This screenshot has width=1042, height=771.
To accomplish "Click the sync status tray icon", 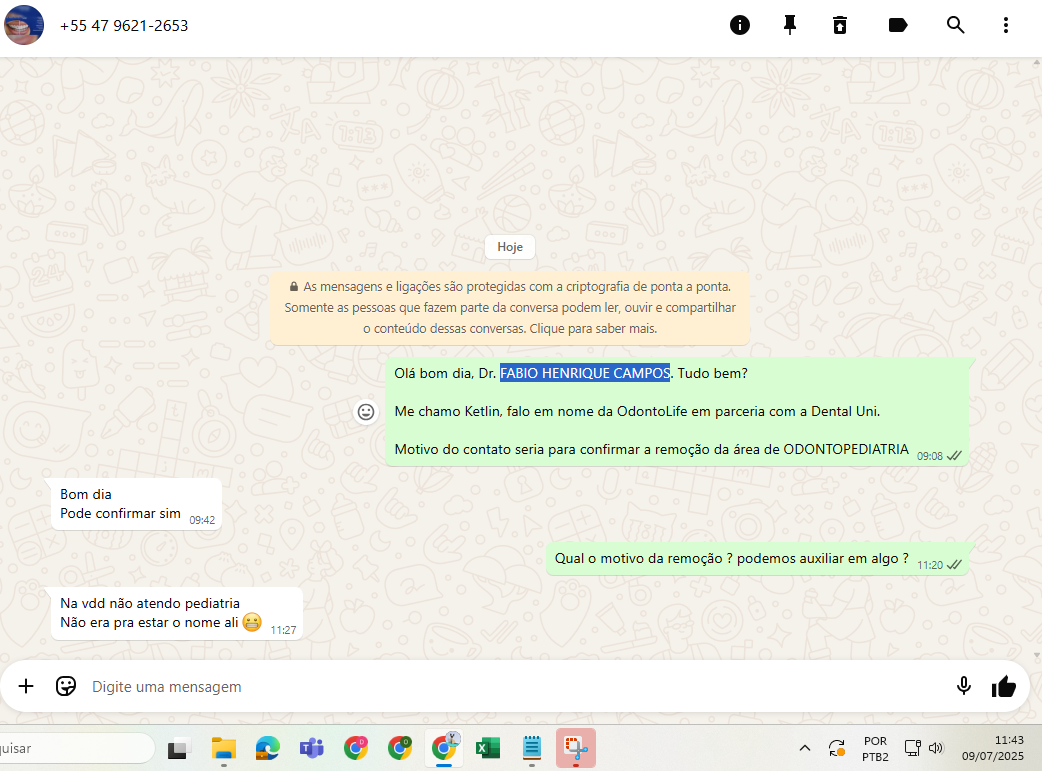I will point(837,748).
